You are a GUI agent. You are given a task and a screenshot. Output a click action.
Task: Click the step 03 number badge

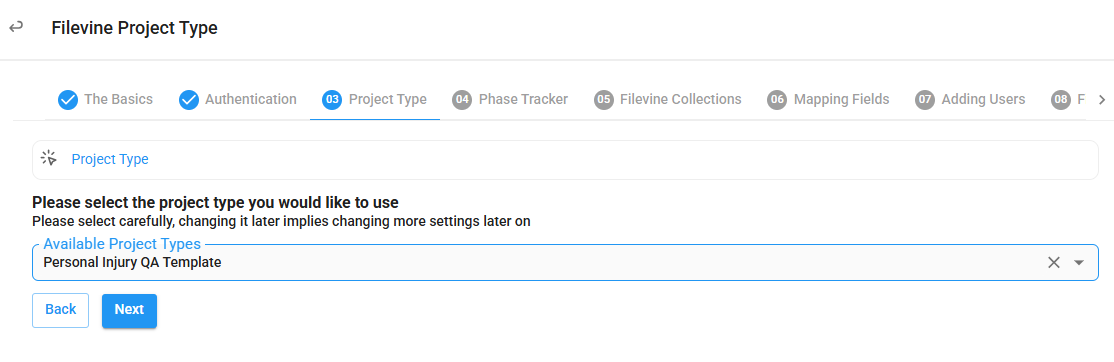[x=332, y=100]
